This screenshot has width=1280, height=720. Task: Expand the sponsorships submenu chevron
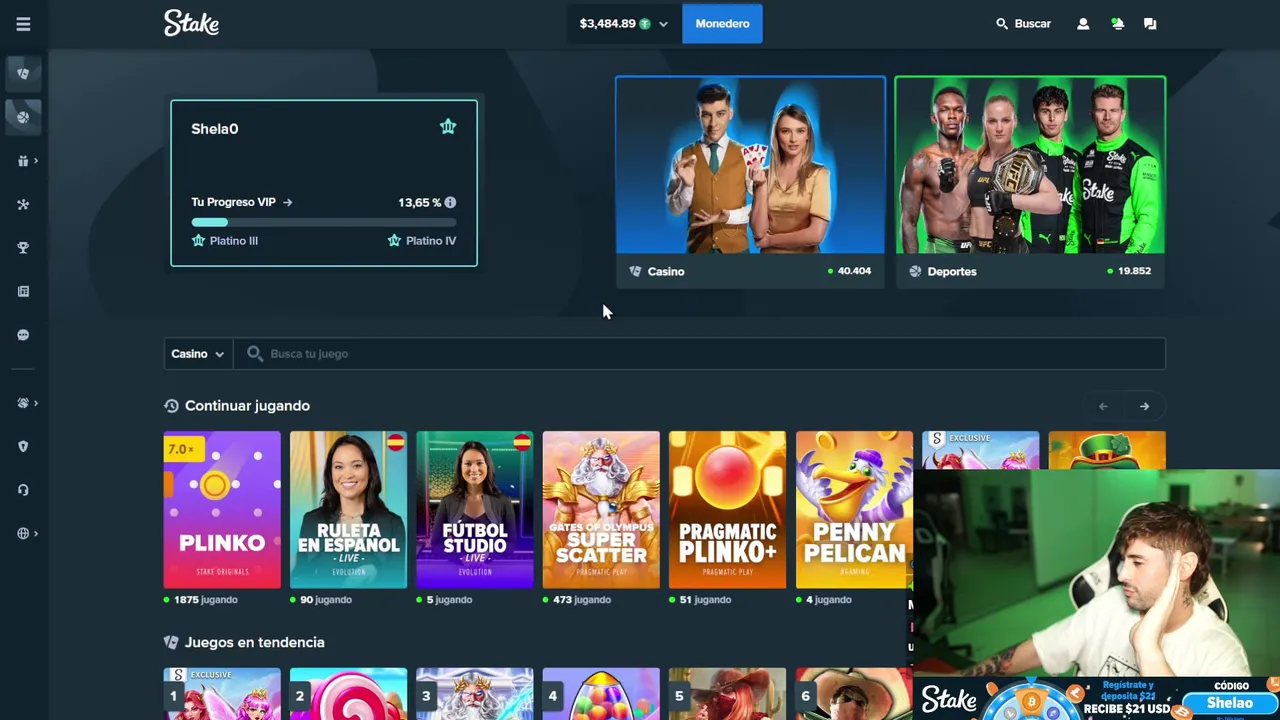pos(36,403)
